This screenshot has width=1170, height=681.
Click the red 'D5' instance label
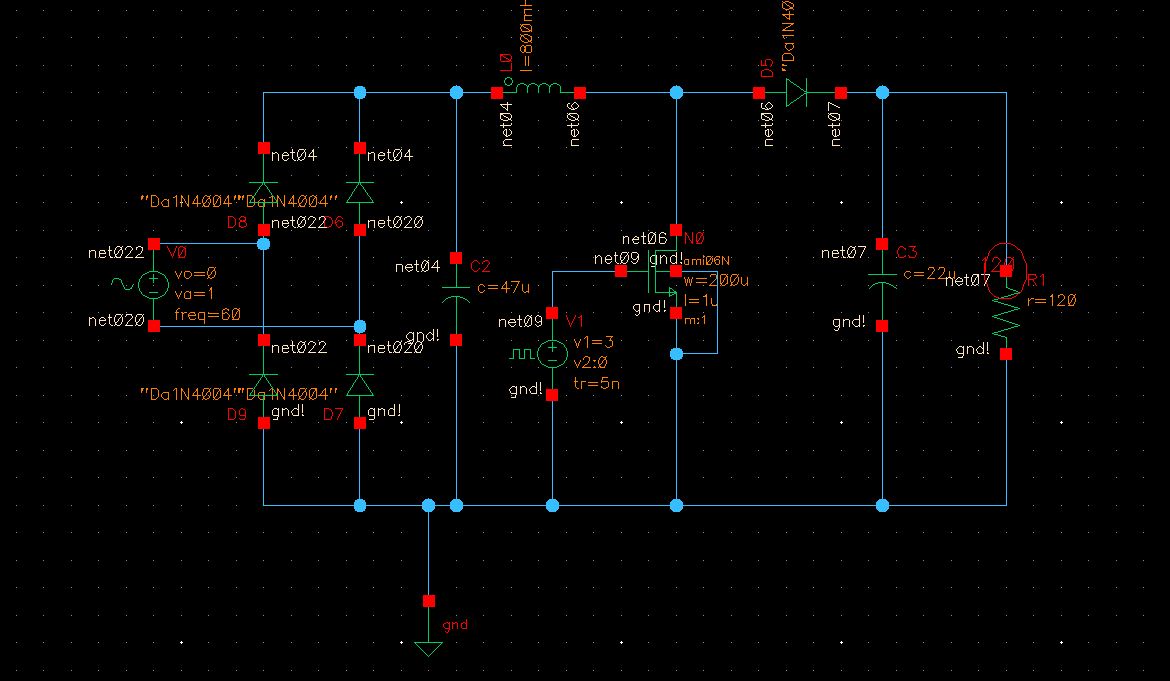[x=767, y=69]
